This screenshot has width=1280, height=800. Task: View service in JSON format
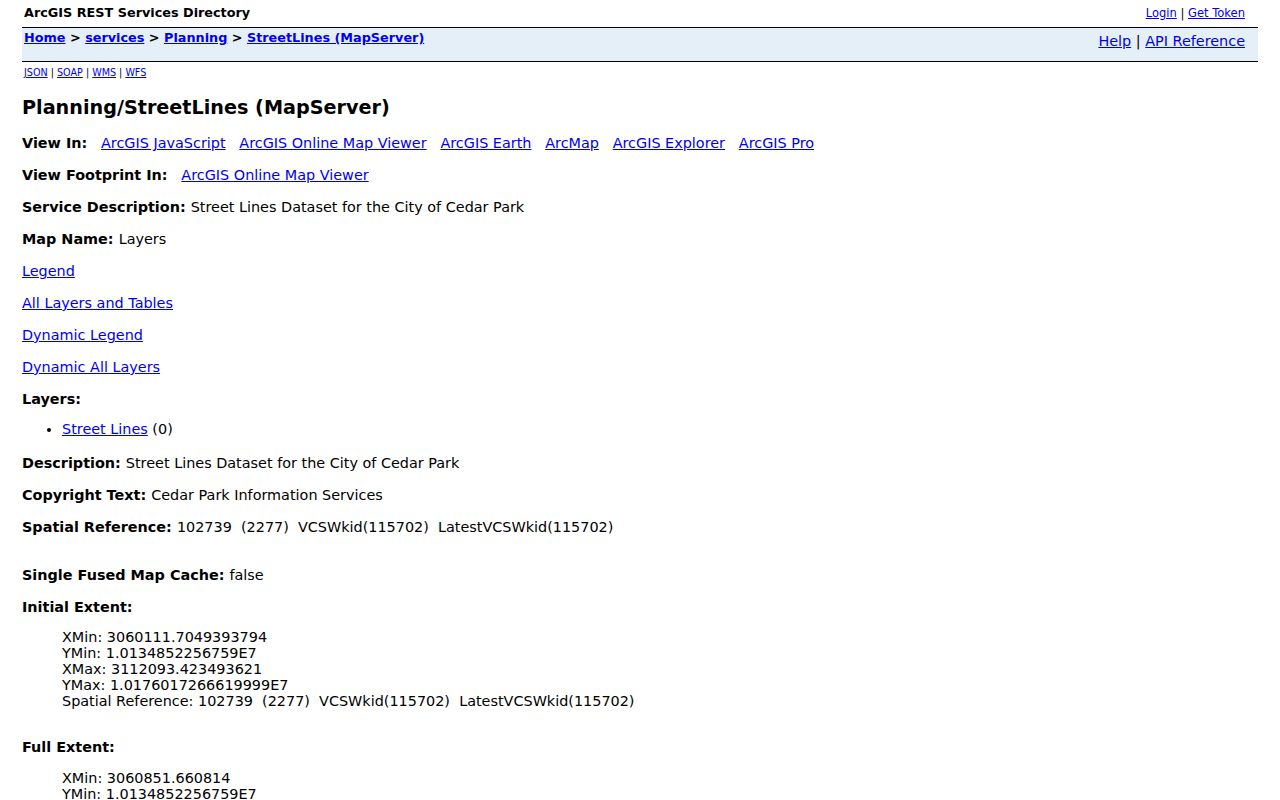pyautogui.click(x=36, y=73)
